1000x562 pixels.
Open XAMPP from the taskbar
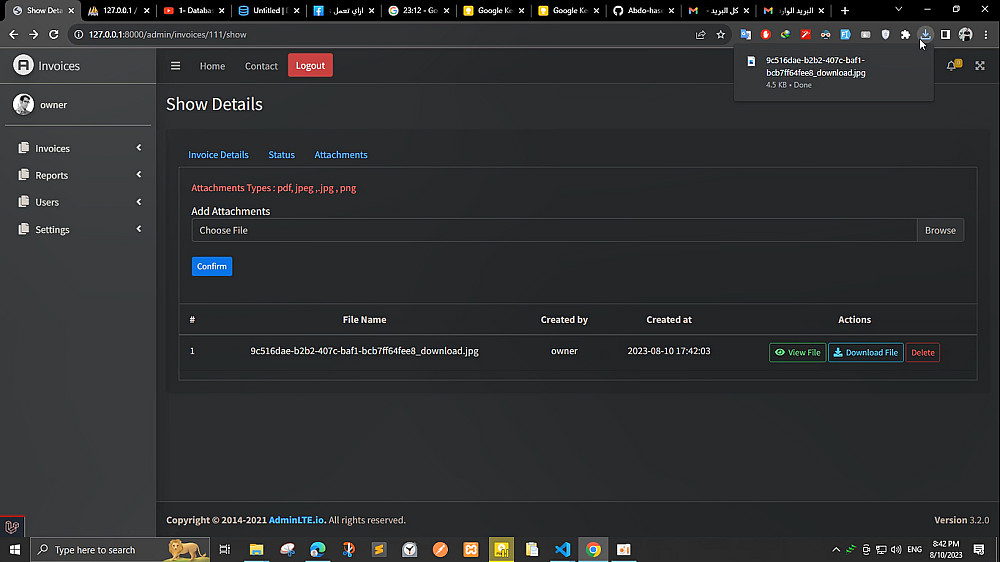point(471,549)
